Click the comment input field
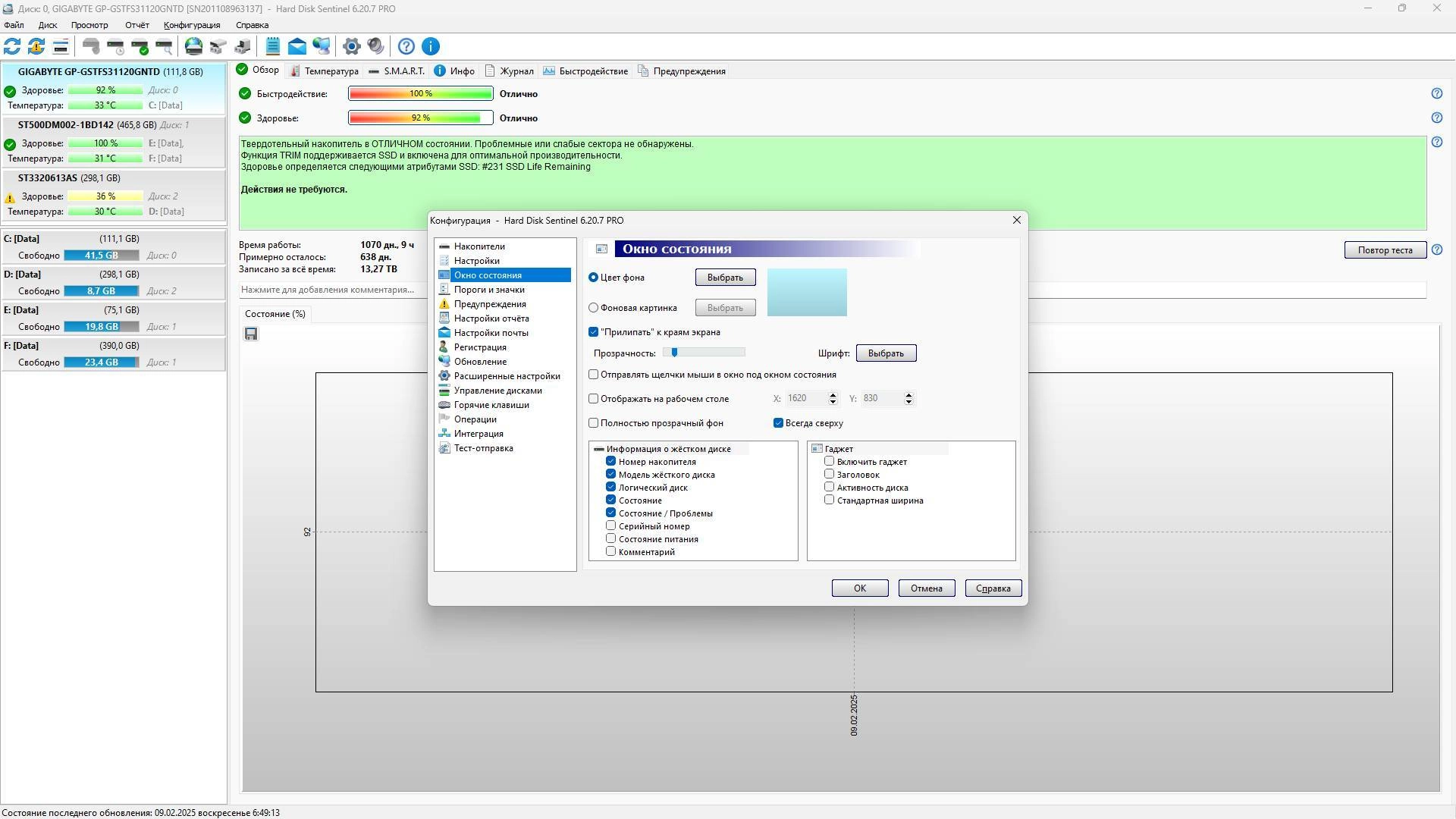This screenshot has width=1456, height=819. pyautogui.click(x=833, y=290)
